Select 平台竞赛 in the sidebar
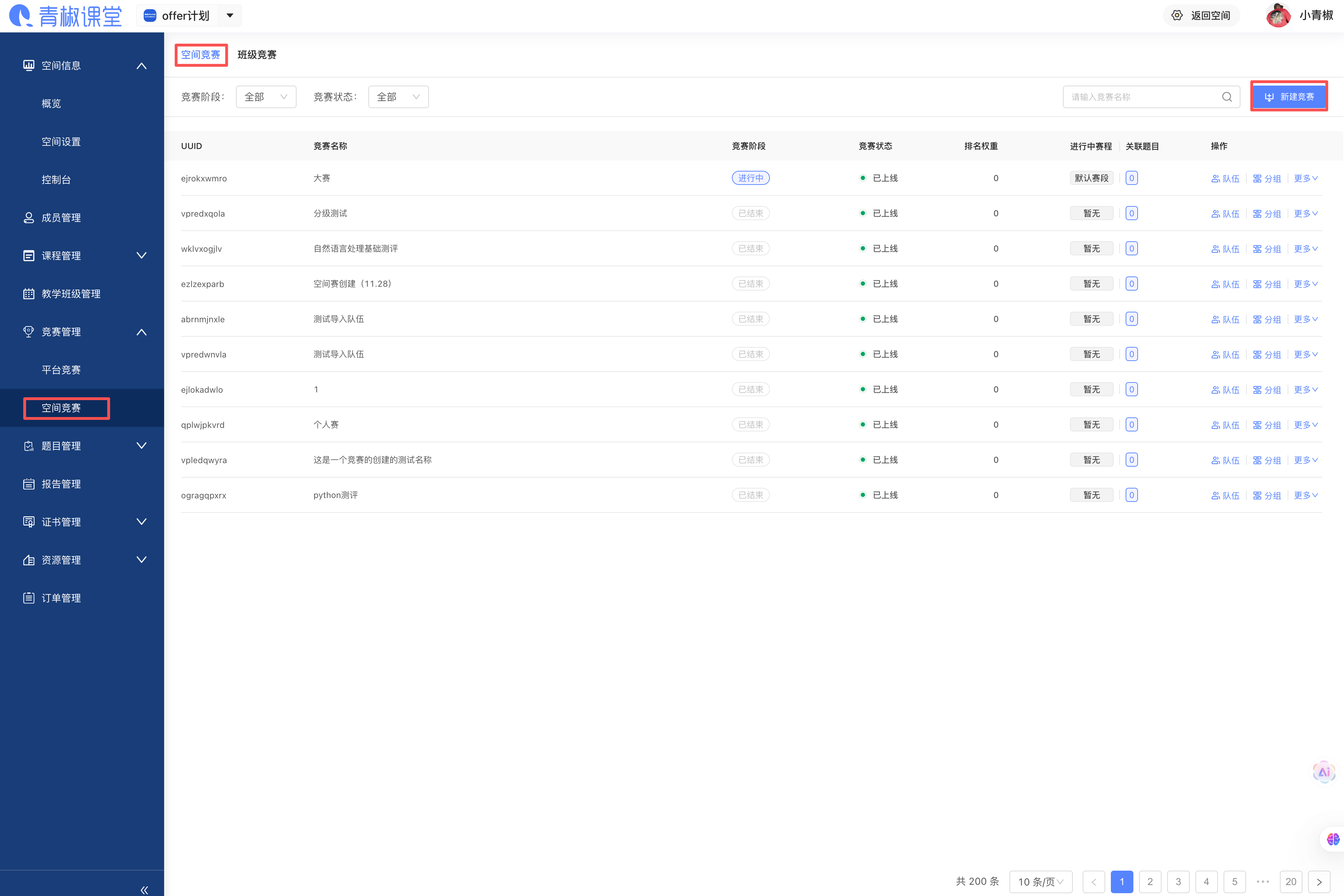Viewport: 1344px width, 896px height. click(x=61, y=370)
